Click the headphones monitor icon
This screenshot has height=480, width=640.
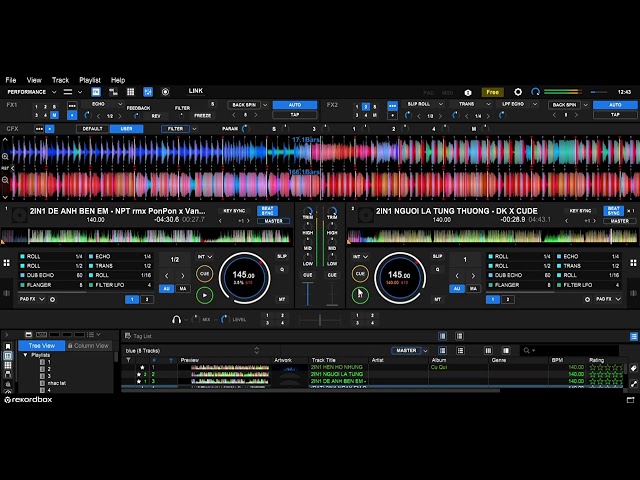(x=176, y=319)
